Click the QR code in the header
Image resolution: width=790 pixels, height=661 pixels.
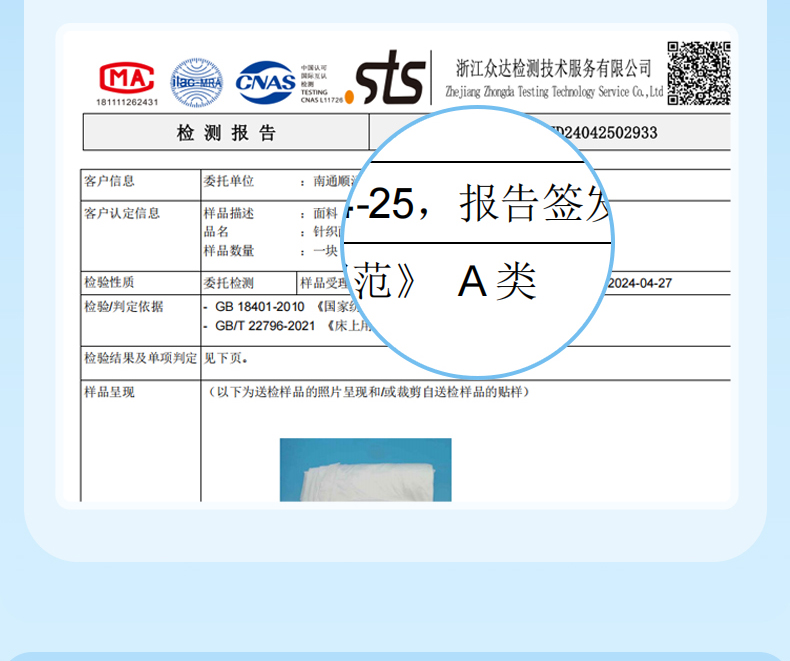699,73
